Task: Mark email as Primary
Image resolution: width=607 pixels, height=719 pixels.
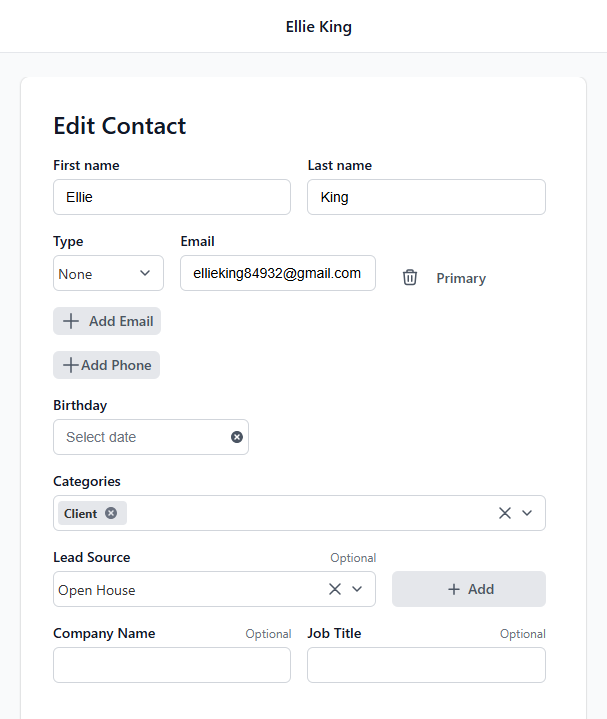Action: (x=461, y=278)
